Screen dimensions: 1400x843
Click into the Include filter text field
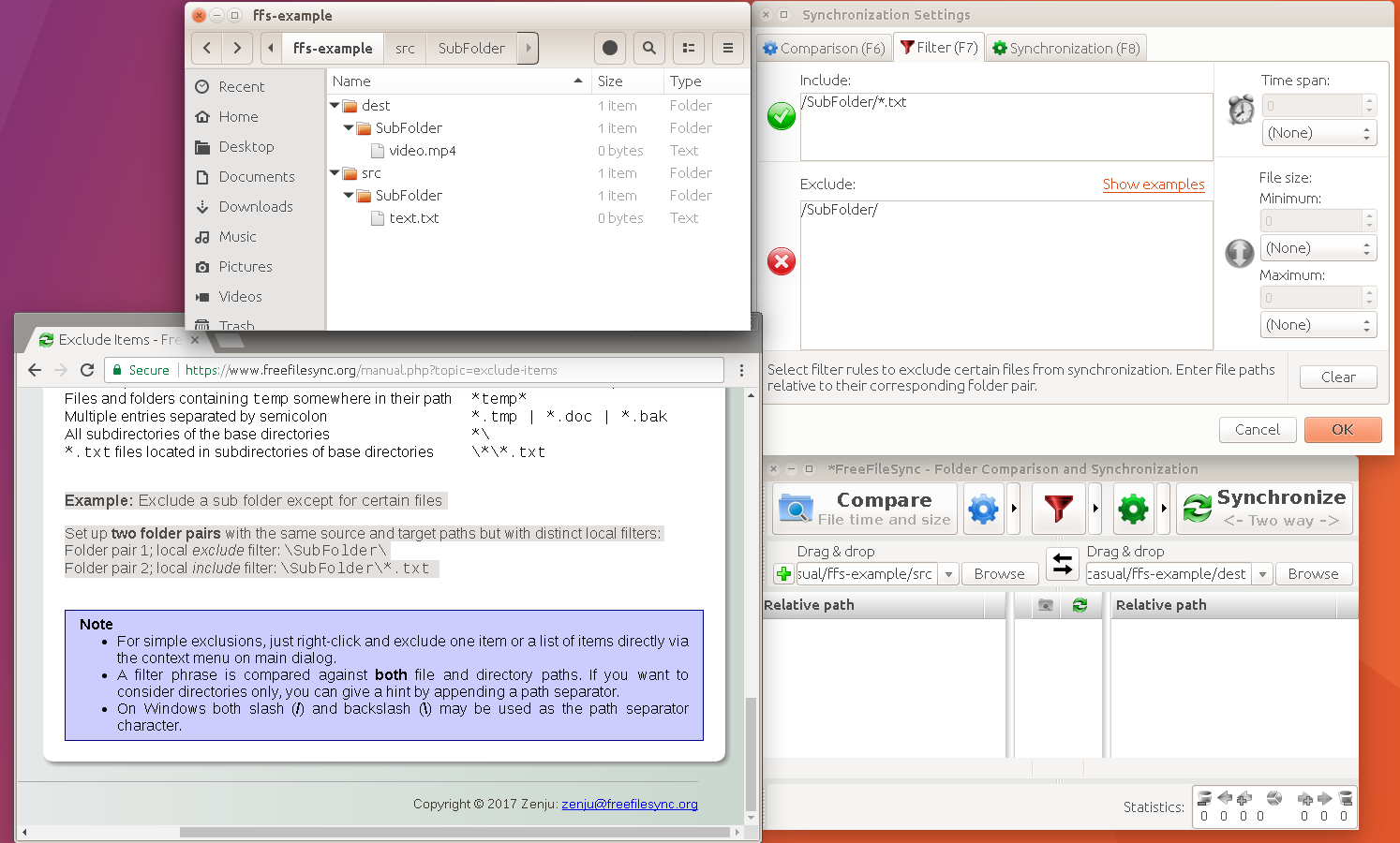pyautogui.click(x=1006, y=126)
